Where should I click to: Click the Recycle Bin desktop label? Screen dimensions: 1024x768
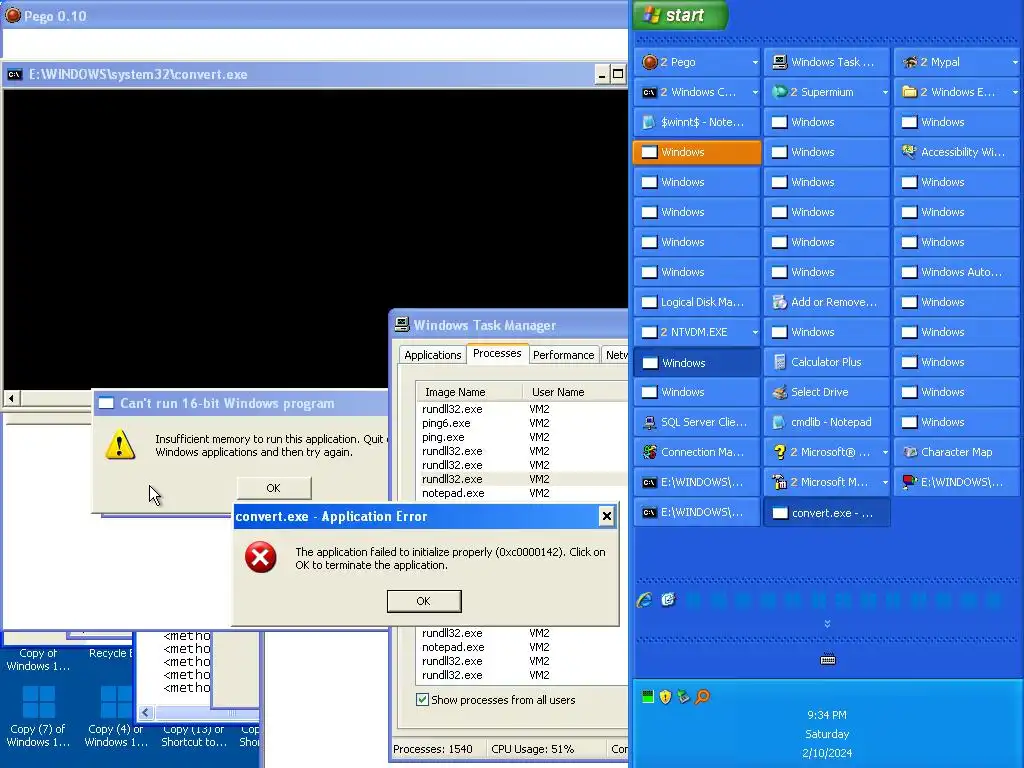tap(110, 653)
